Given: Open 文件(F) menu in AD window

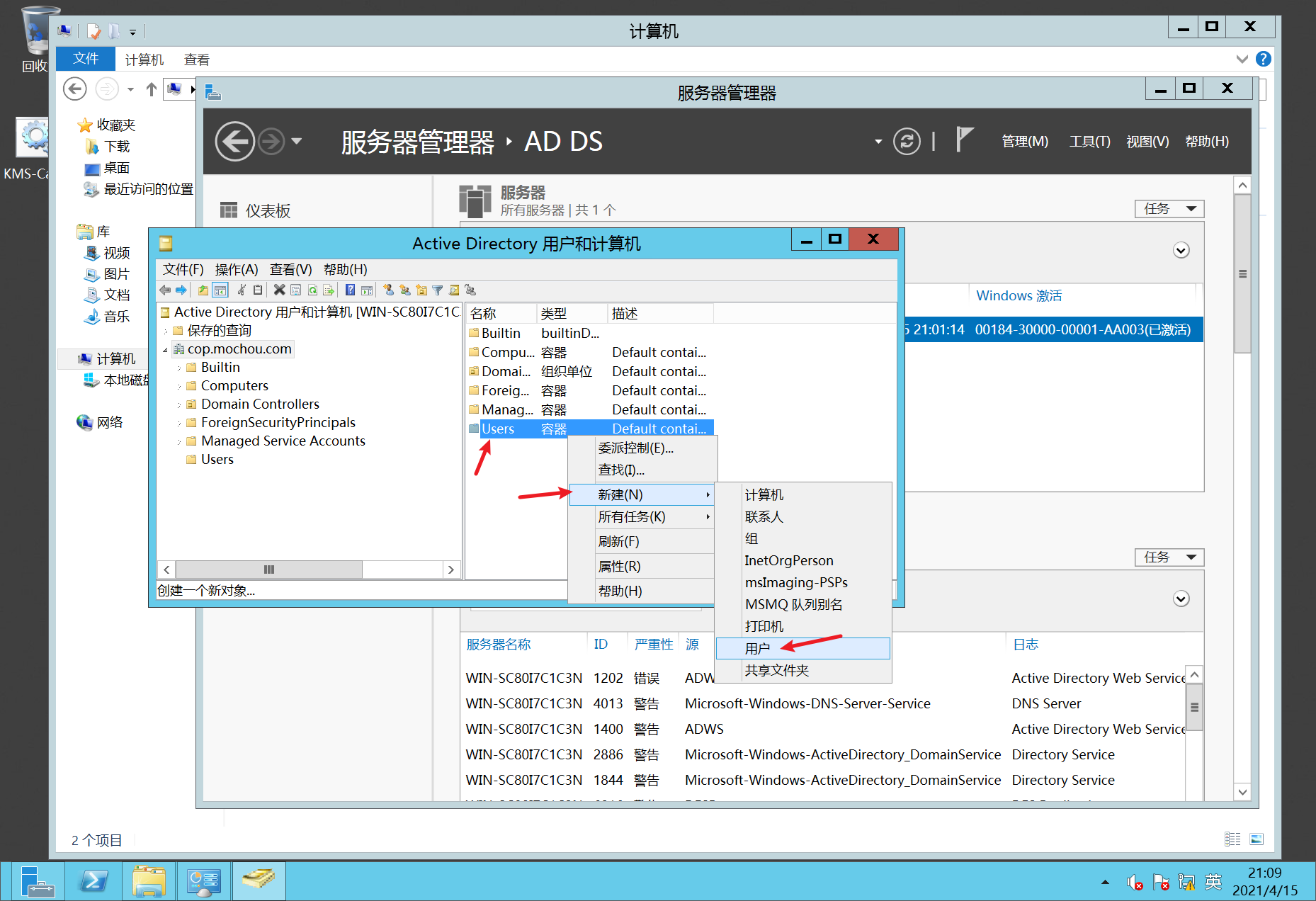Looking at the screenshot, I should point(183,269).
